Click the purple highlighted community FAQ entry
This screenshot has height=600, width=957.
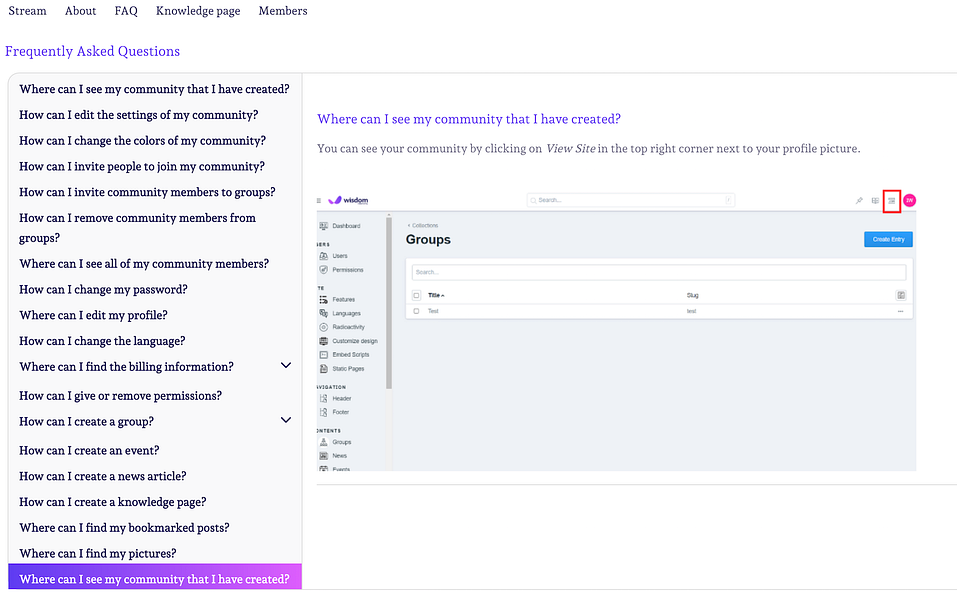coord(155,577)
